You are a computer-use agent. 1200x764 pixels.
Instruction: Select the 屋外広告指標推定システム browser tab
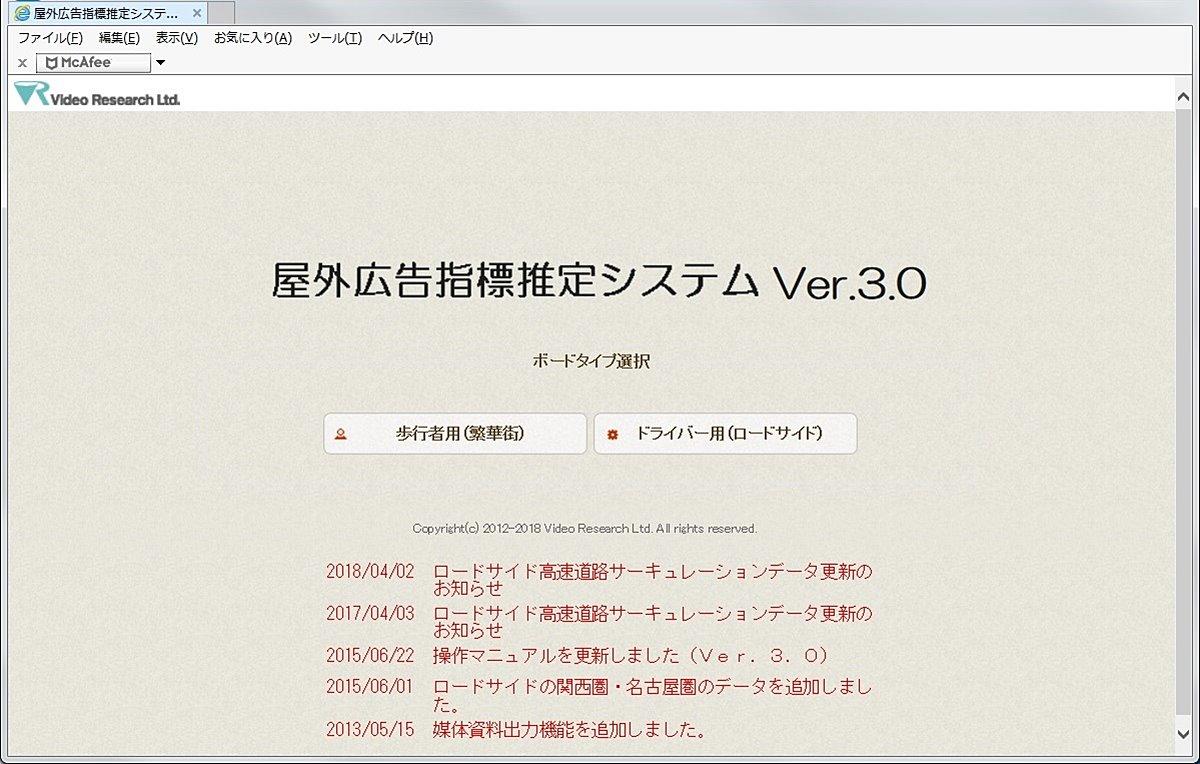pyautogui.click(x=100, y=14)
